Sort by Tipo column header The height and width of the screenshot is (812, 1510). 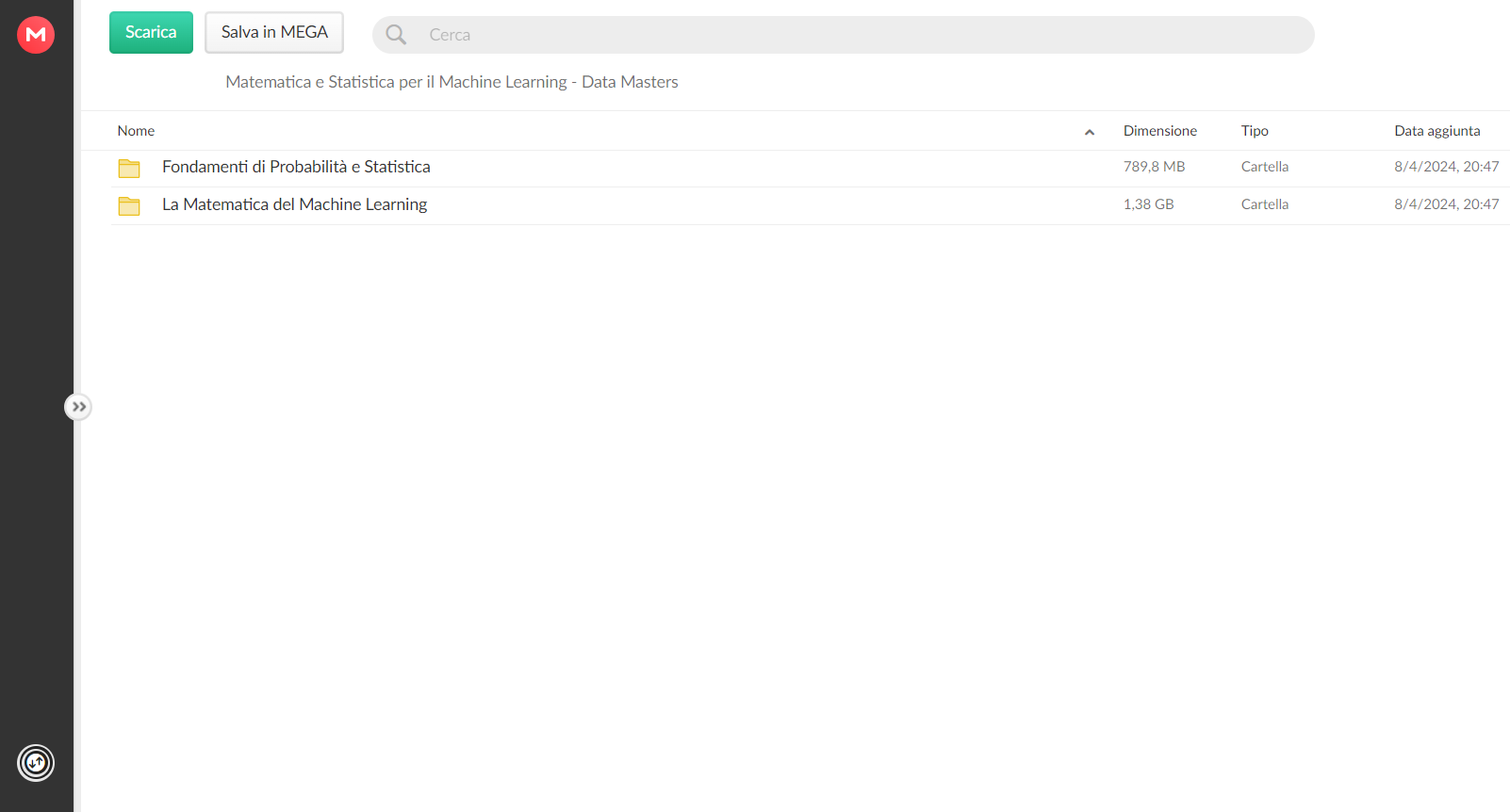click(1255, 131)
